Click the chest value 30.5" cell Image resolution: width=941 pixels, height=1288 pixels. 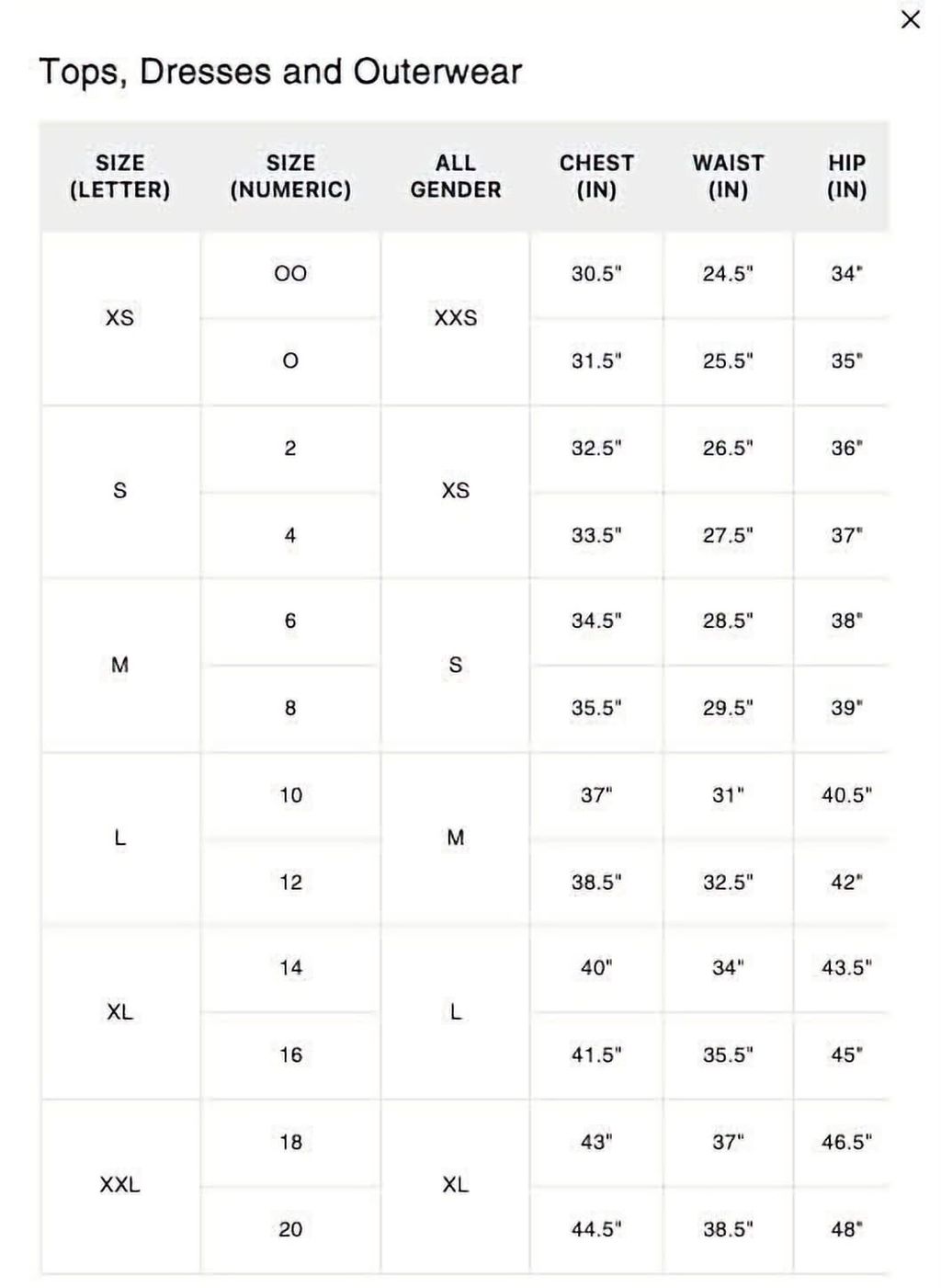coord(596,274)
